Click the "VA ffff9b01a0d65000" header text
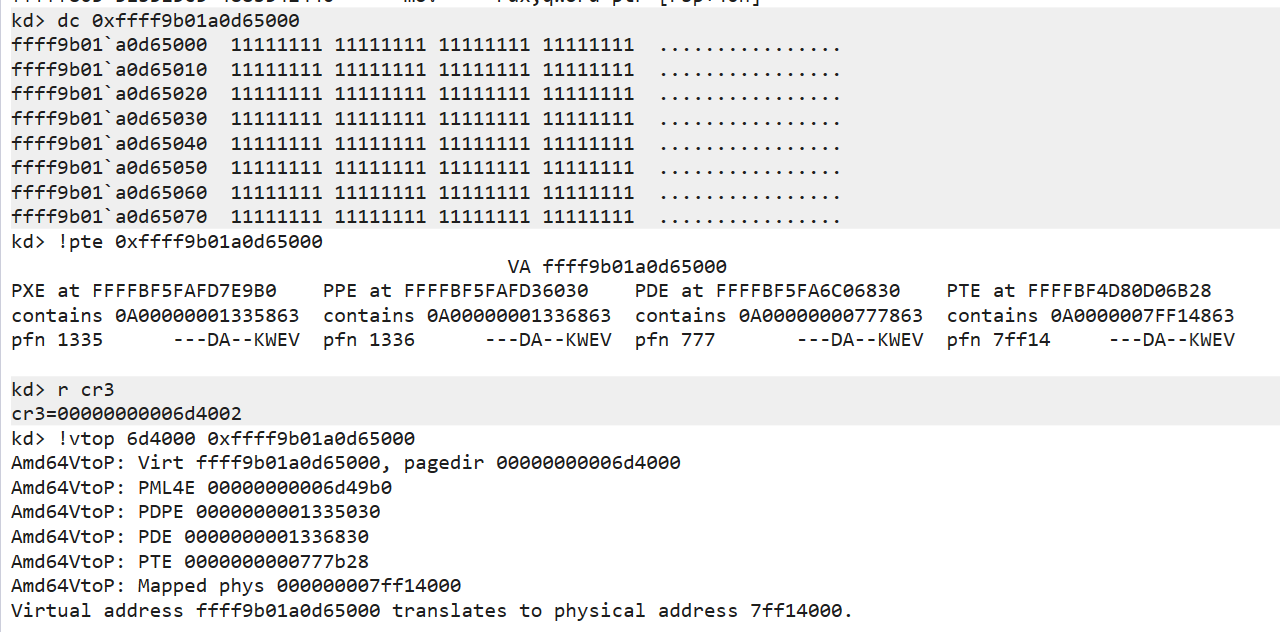The height and width of the screenshot is (632, 1280). coord(617,266)
